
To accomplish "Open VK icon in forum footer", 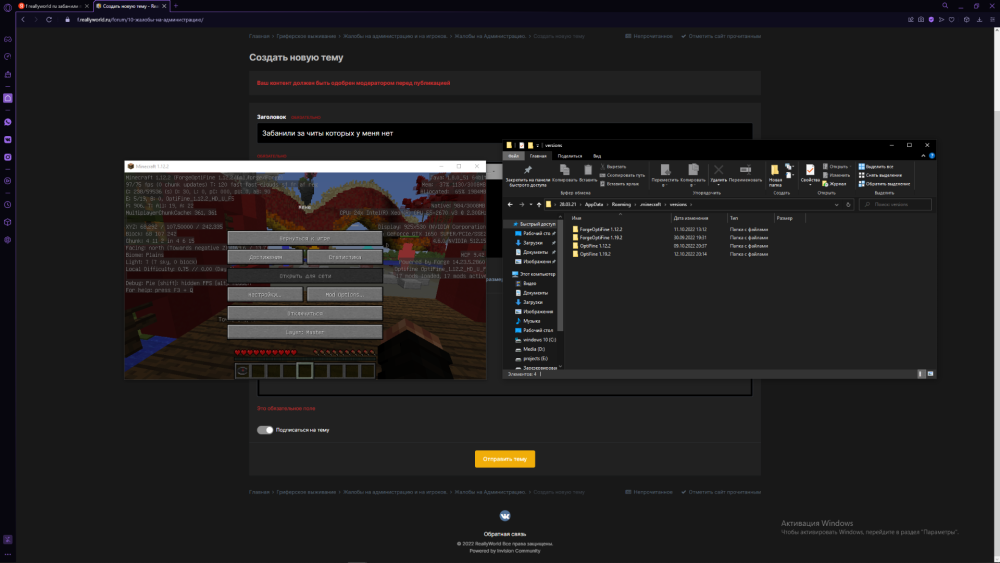I will (505, 516).
